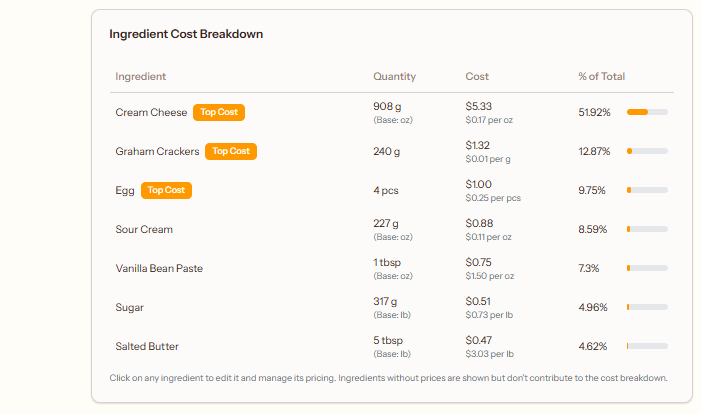Click the Salted Butter percentage bar
The image size is (701, 414).
pos(647,346)
